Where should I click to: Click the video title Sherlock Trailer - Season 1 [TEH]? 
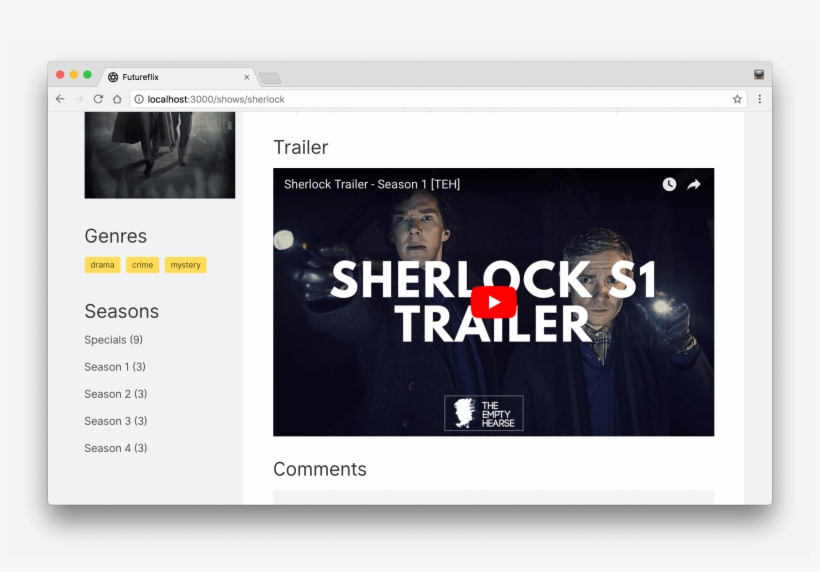[372, 184]
